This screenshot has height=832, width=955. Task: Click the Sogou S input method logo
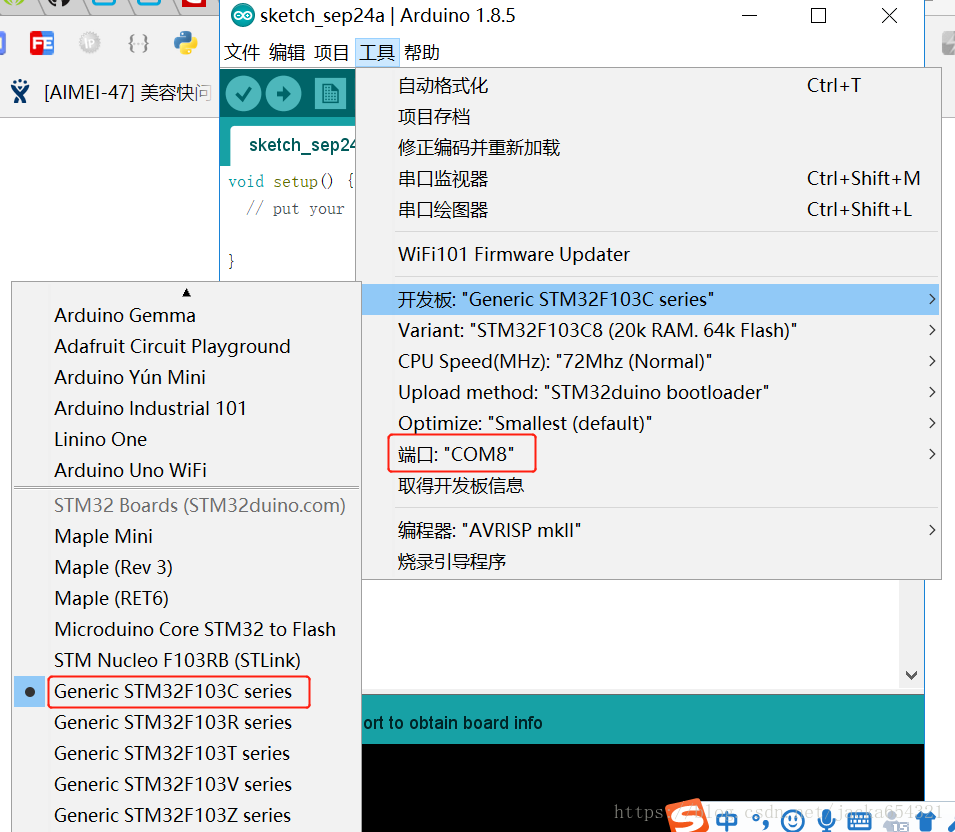tap(688, 816)
